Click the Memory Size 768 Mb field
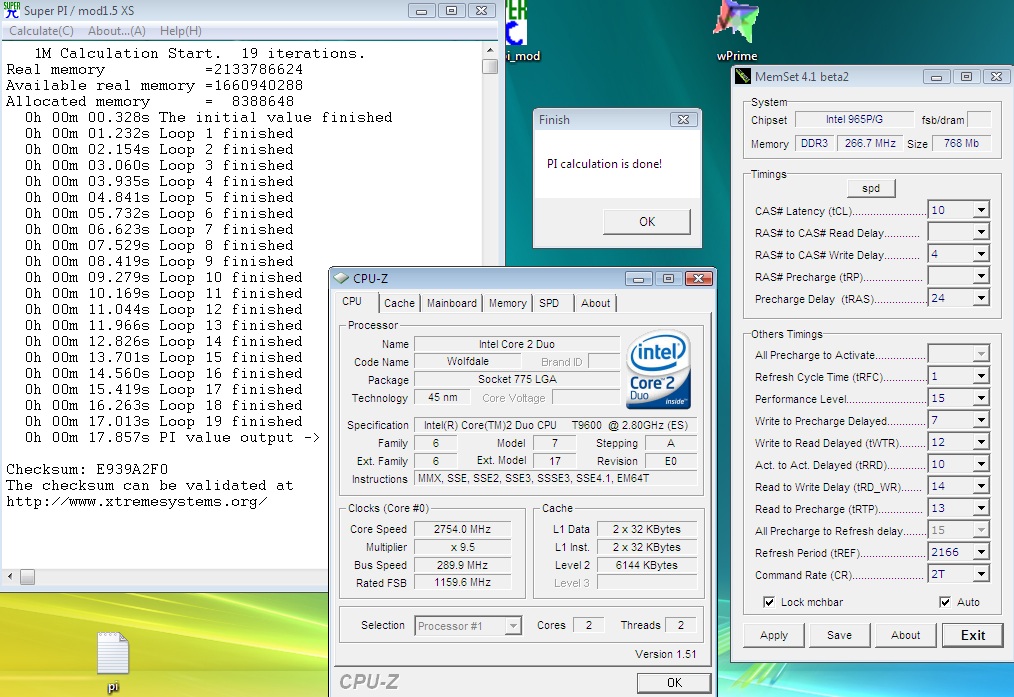The image size is (1014, 697). (962, 144)
